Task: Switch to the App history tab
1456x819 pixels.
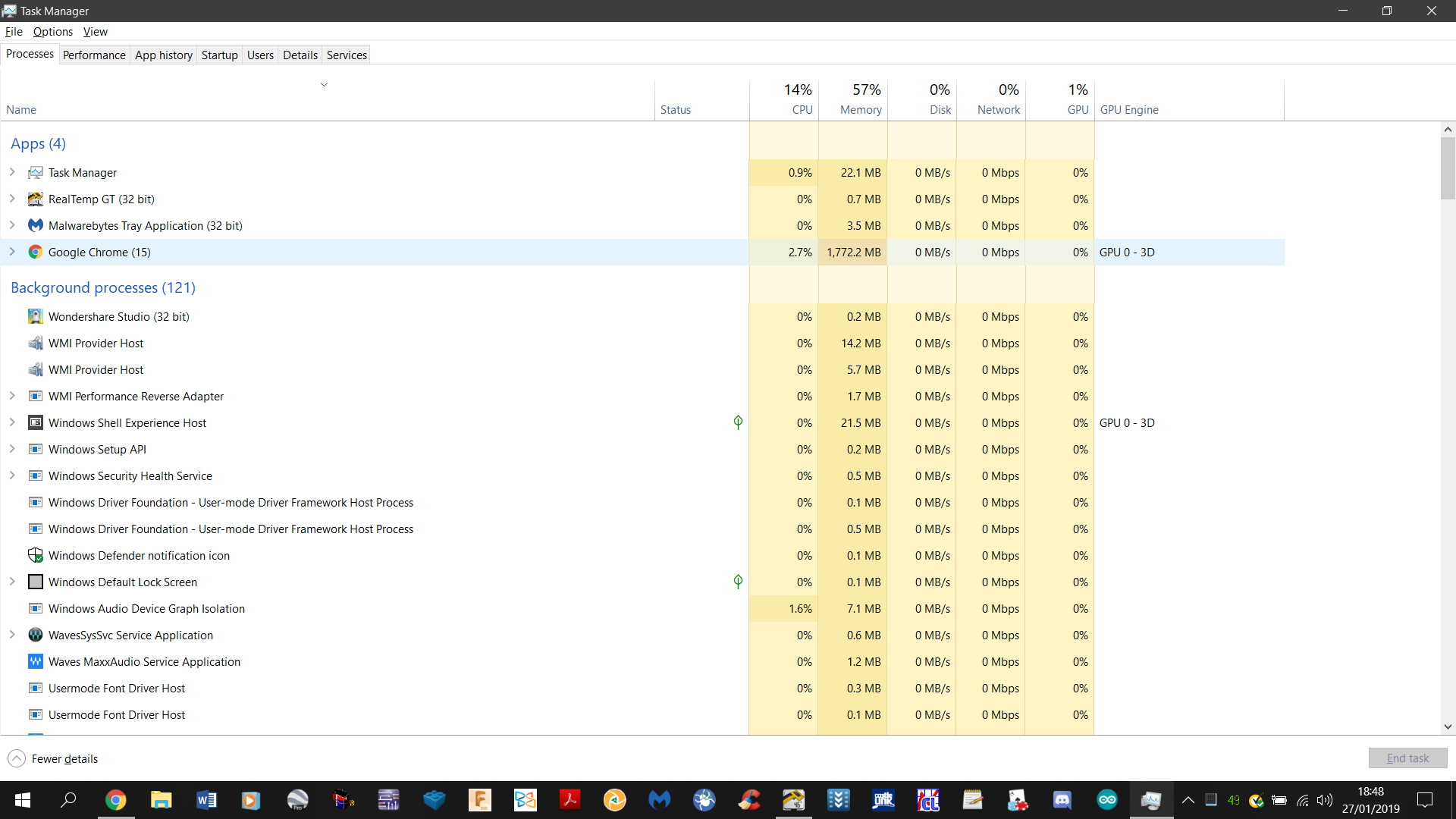Action: (164, 55)
